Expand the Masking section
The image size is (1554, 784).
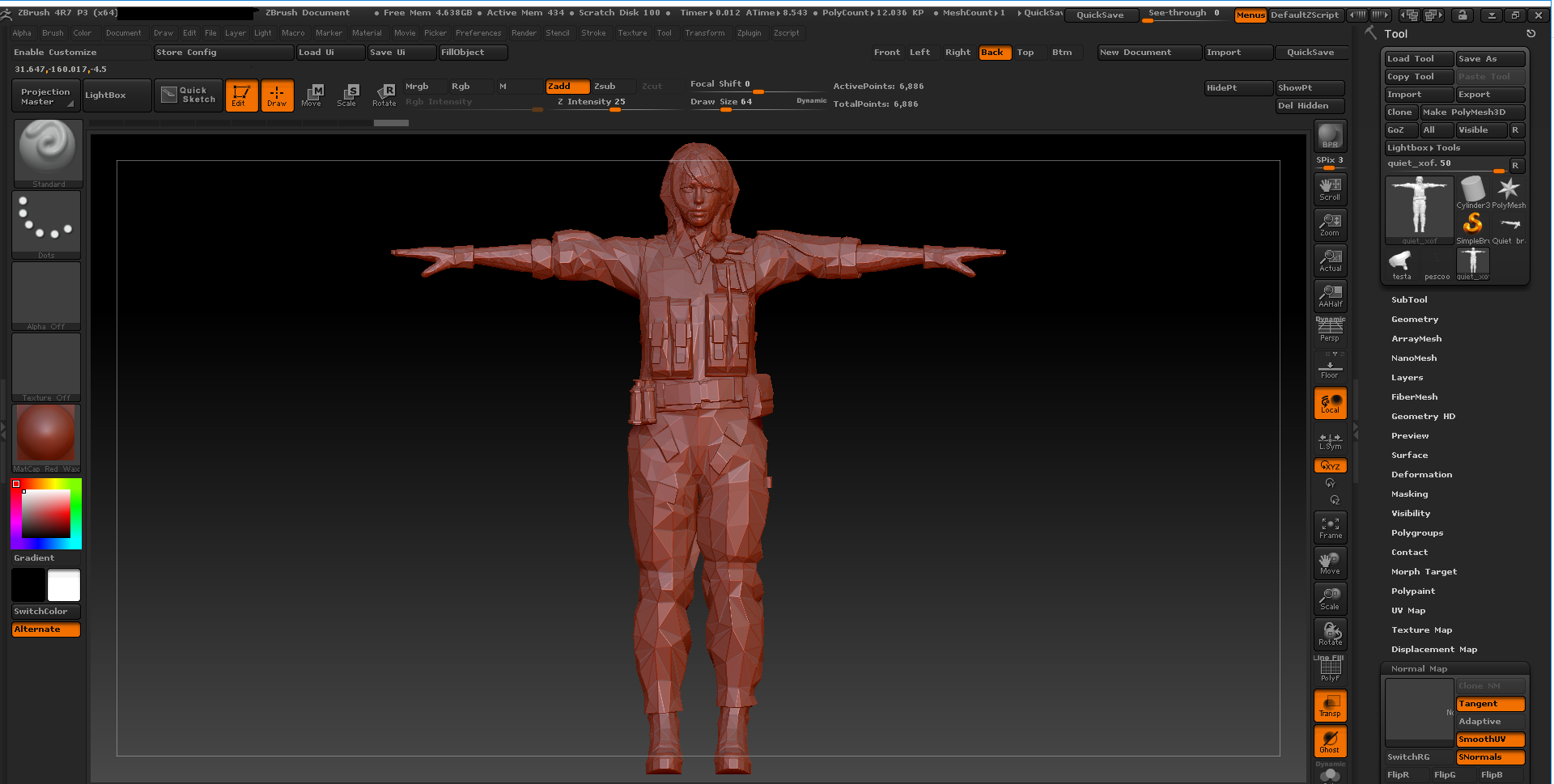(1409, 494)
